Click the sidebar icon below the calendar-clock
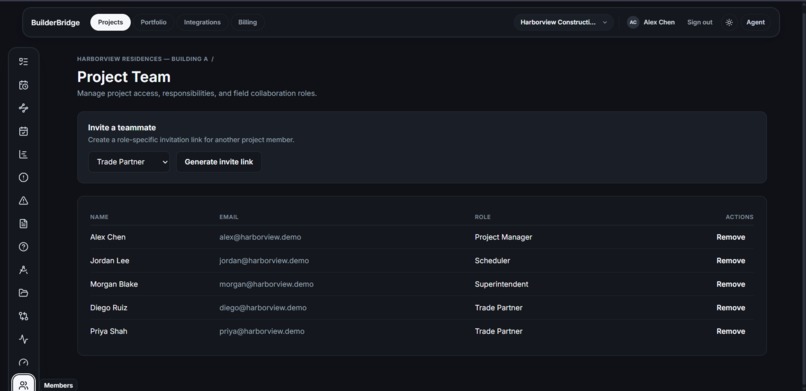Viewport: 806px width, 391px height. click(x=23, y=108)
